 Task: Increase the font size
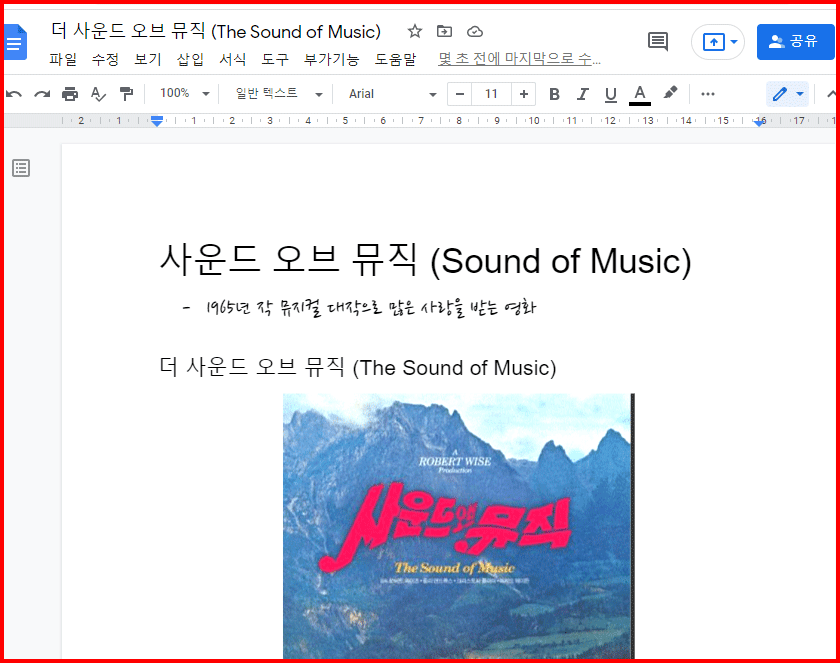[x=523, y=94]
